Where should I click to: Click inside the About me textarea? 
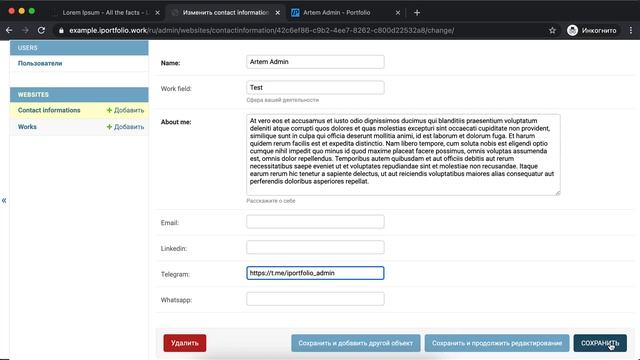tap(403, 155)
